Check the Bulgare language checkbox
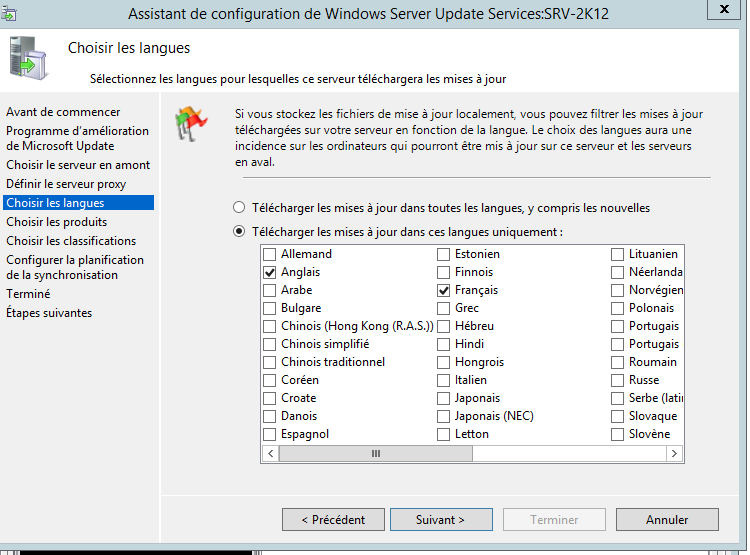The width and height of the screenshot is (750, 555). click(270, 308)
